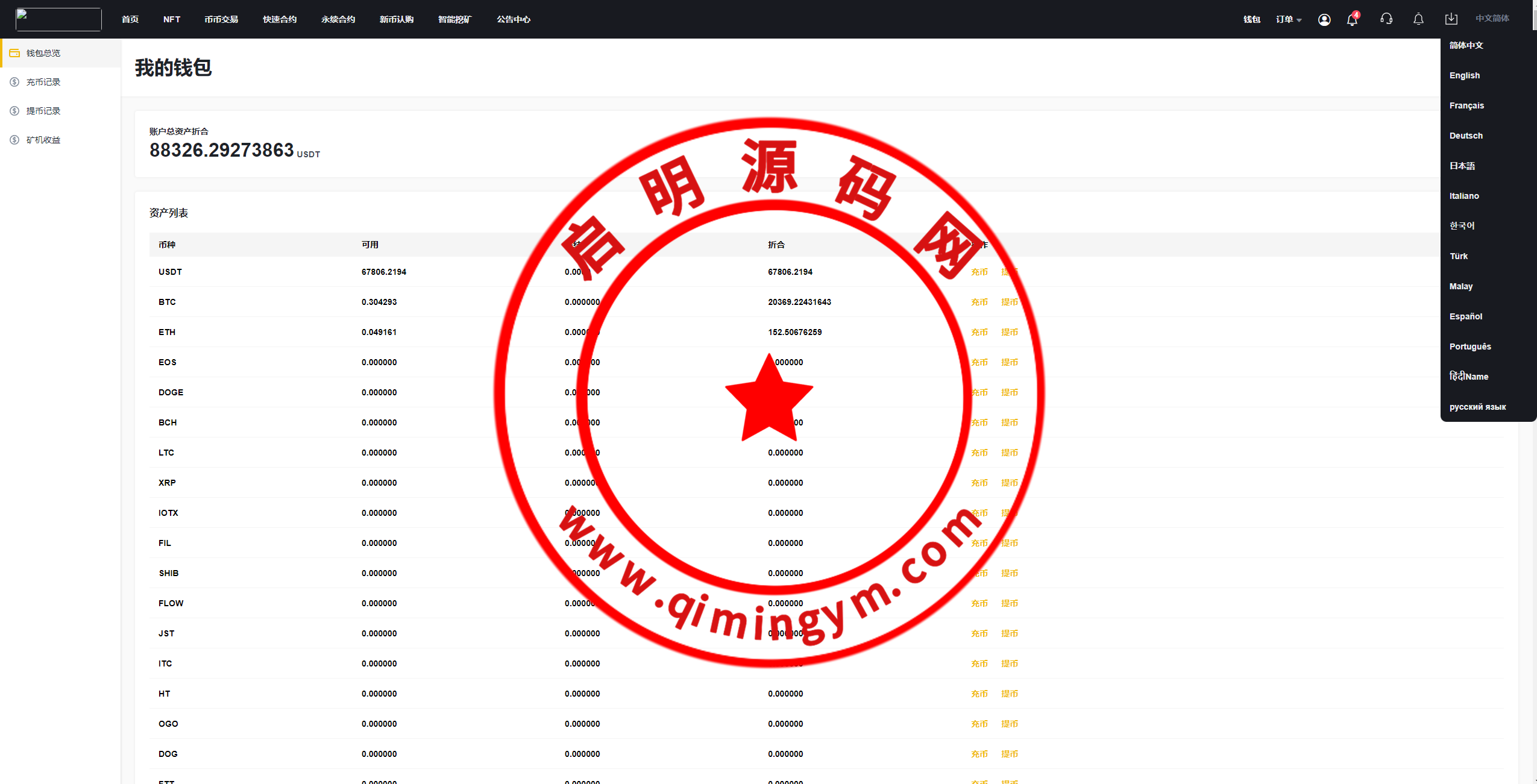The width and height of the screenshot is (1537, 784).
Task: Expand the 订单 dropdown menu
Action: (1288, 19)
